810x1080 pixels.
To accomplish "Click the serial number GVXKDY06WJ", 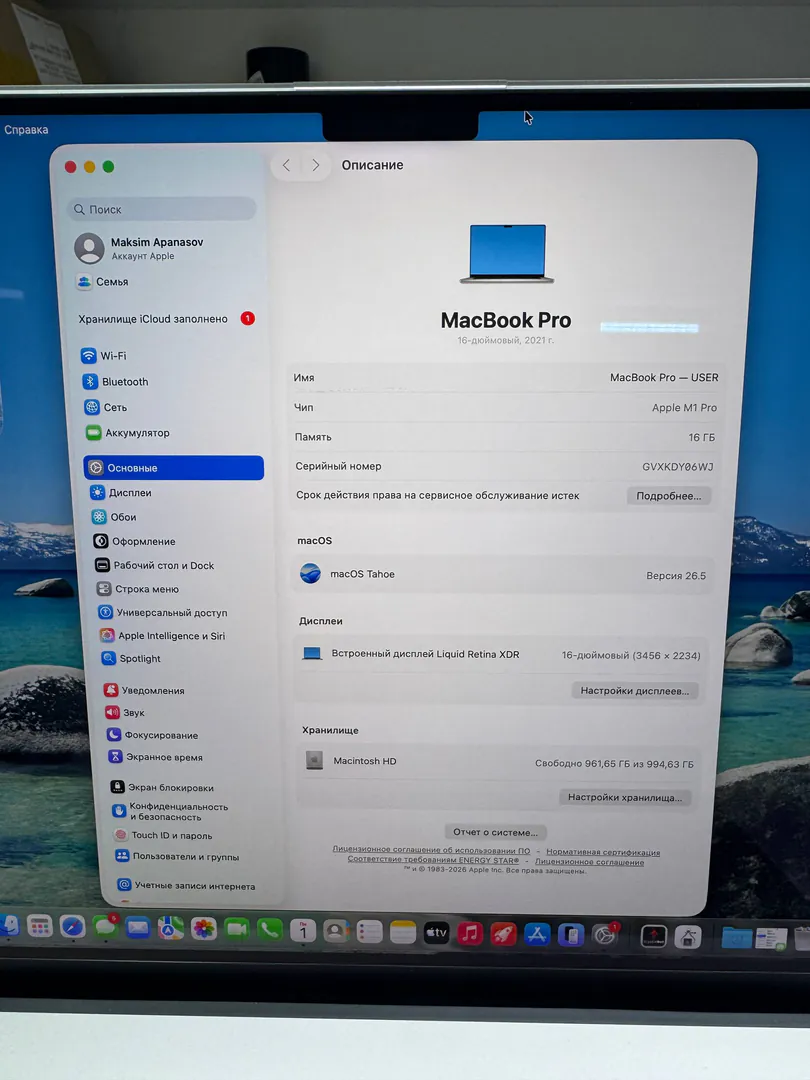I will click(x=678, y=467).
